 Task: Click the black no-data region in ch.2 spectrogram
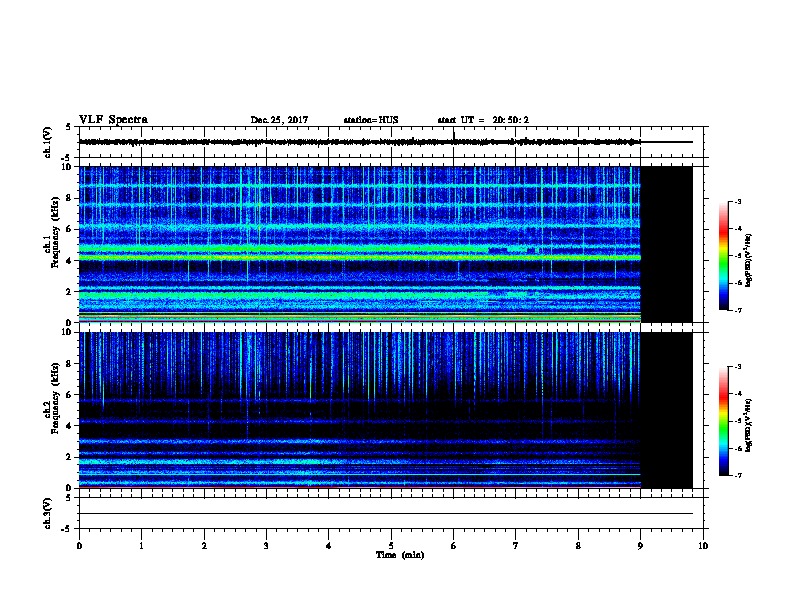(x=667, y=410)
